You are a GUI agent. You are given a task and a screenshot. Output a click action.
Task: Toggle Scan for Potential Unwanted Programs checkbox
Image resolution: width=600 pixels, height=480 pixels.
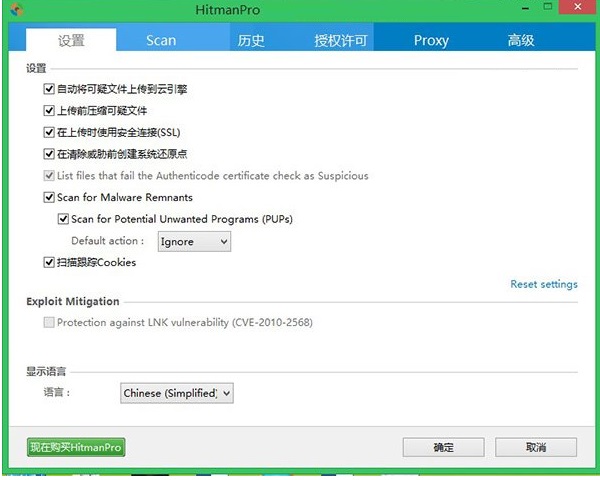64,219
